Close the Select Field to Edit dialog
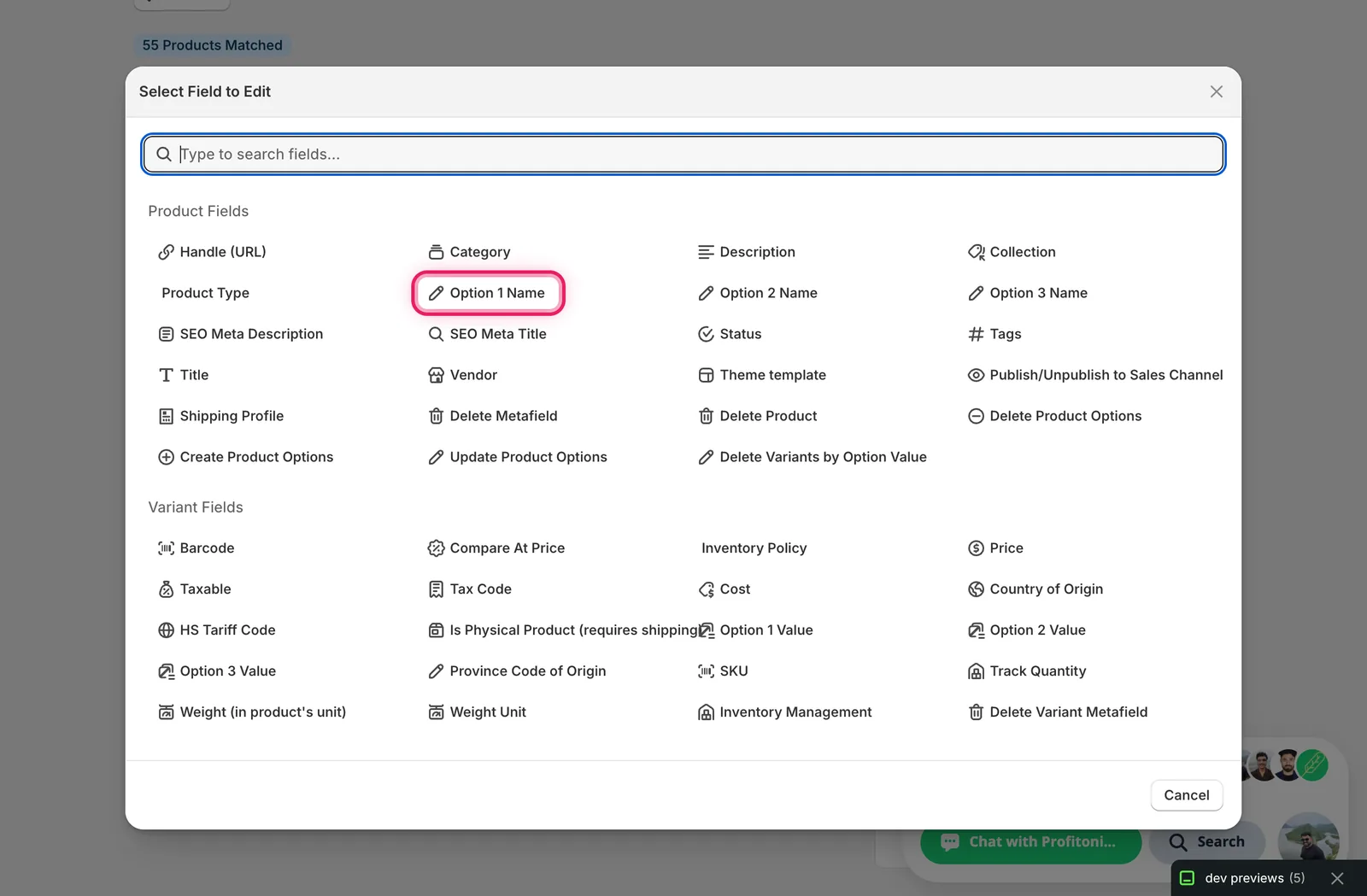The width and height of the screenshot is (1367, 896). (1217, 91)
